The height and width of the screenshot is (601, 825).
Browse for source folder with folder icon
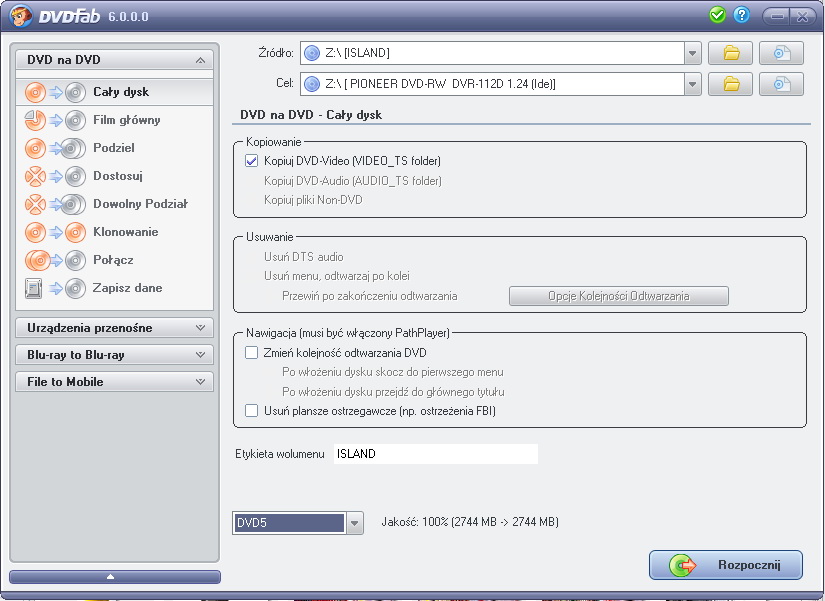pos(730,53)
